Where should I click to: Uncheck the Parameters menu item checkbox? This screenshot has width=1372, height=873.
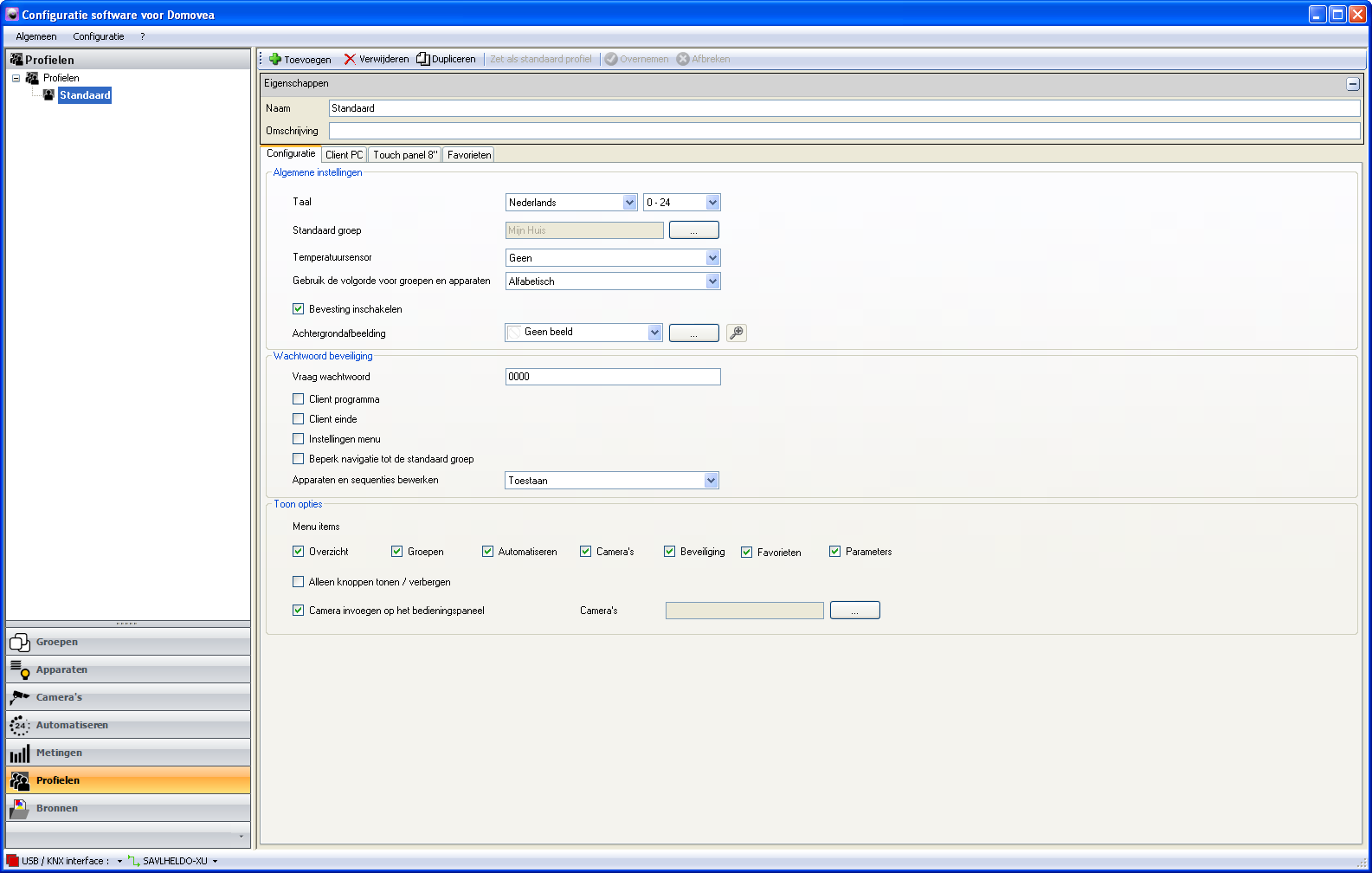point(835,552)
